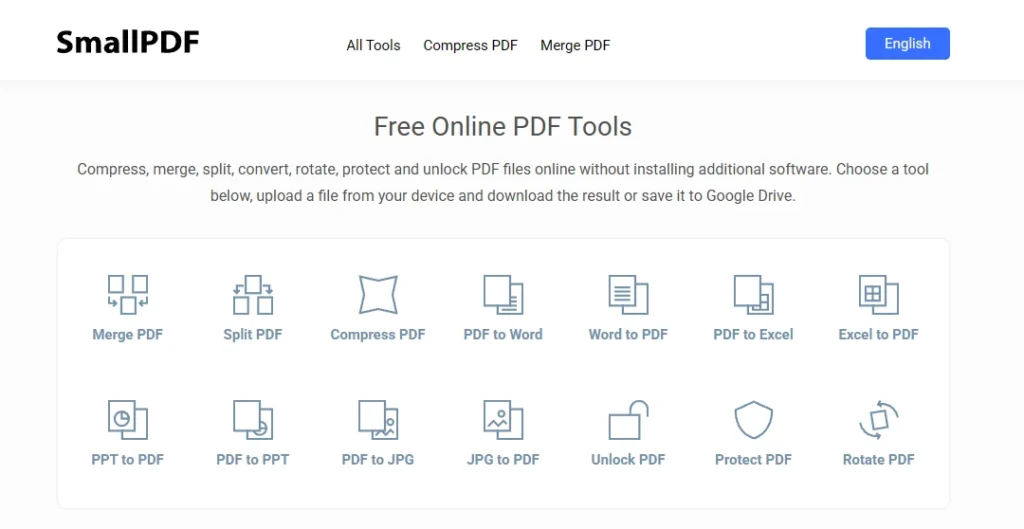Click the Word to PDF icon
The height and width of the screenshot is (529, 1024).
point(628,295)
